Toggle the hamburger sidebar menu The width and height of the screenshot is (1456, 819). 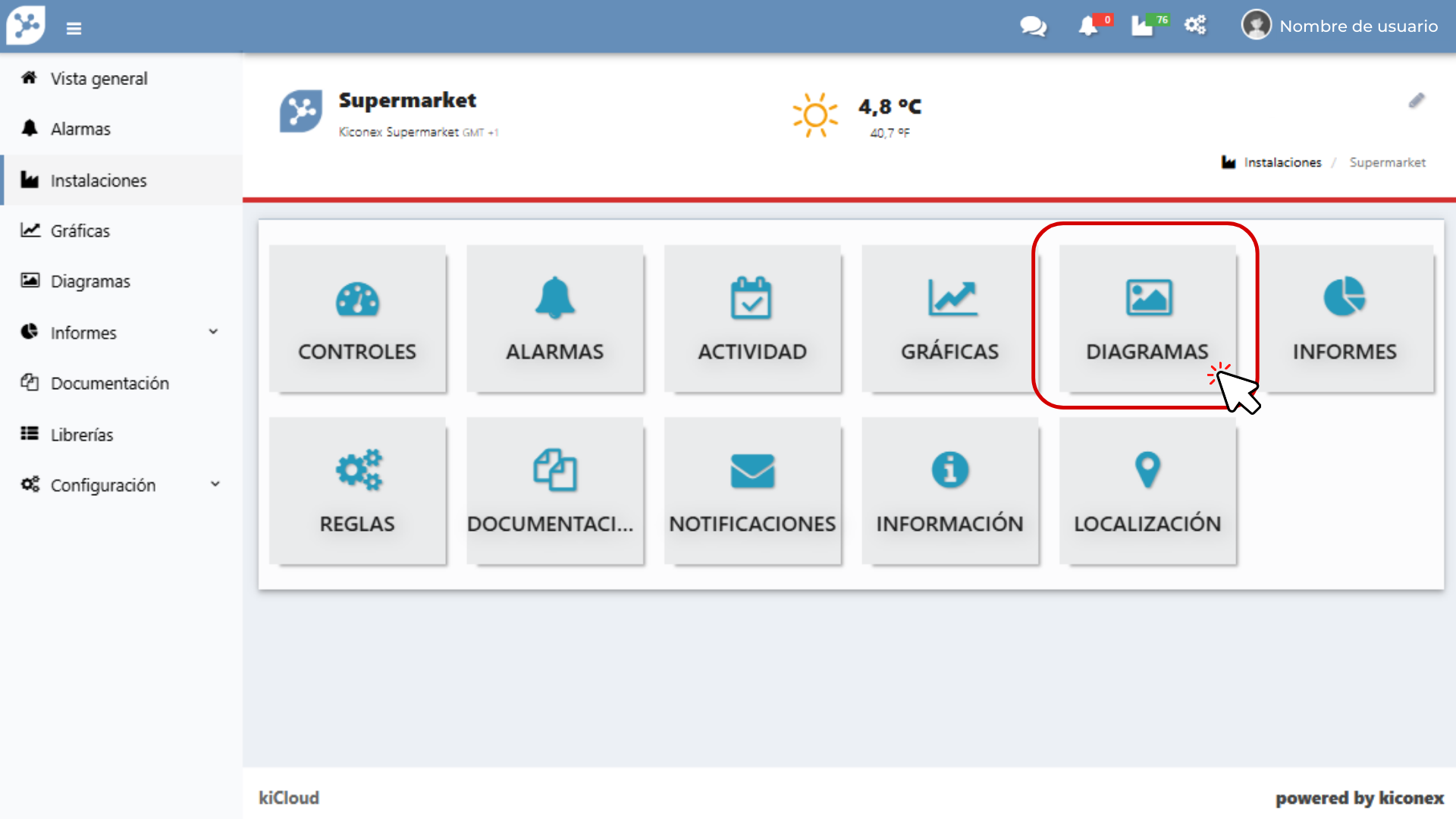[x=74, y=28]
